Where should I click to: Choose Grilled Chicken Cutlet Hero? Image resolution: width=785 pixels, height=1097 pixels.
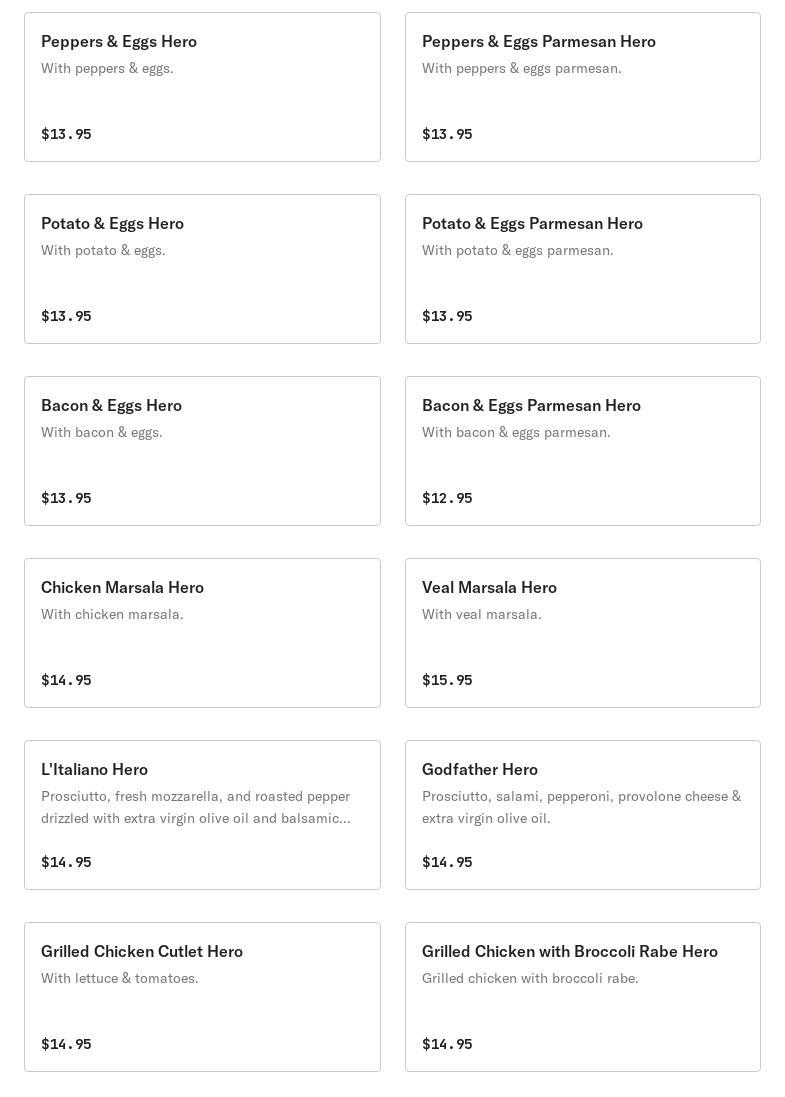(x=202, y=997)
